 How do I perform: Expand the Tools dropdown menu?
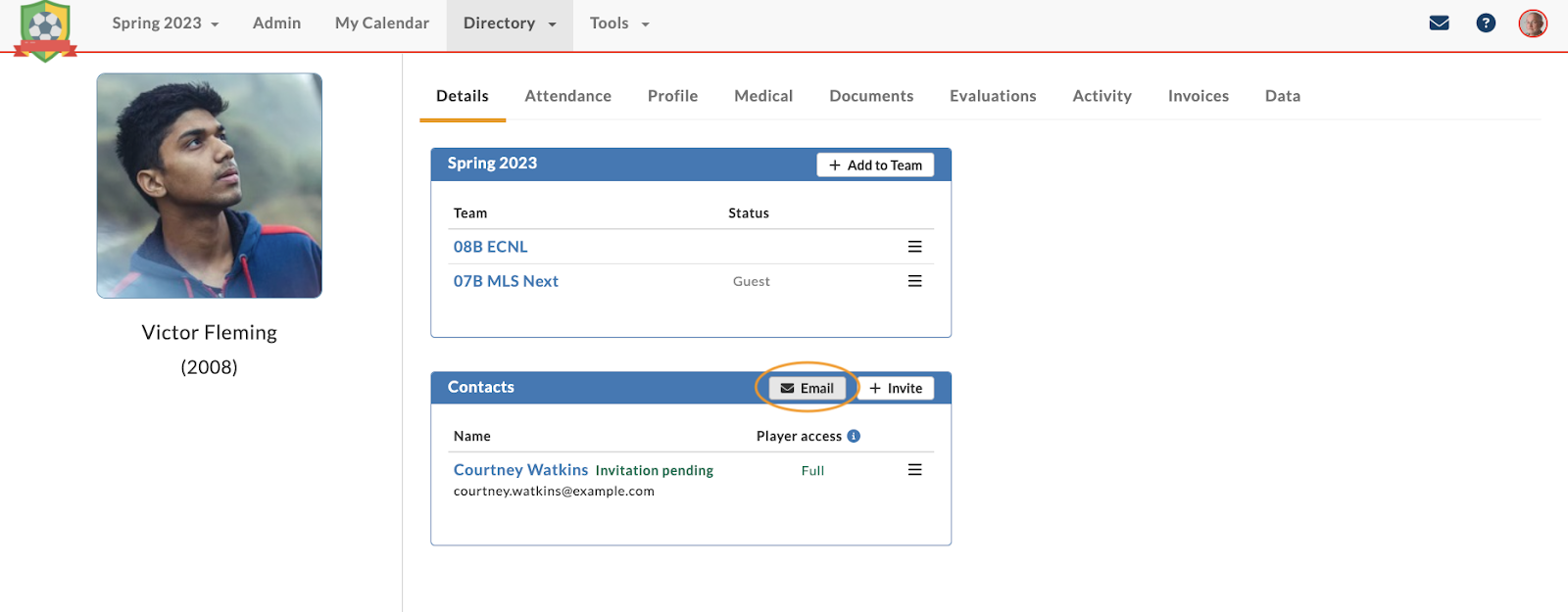[x=619, y=24]
